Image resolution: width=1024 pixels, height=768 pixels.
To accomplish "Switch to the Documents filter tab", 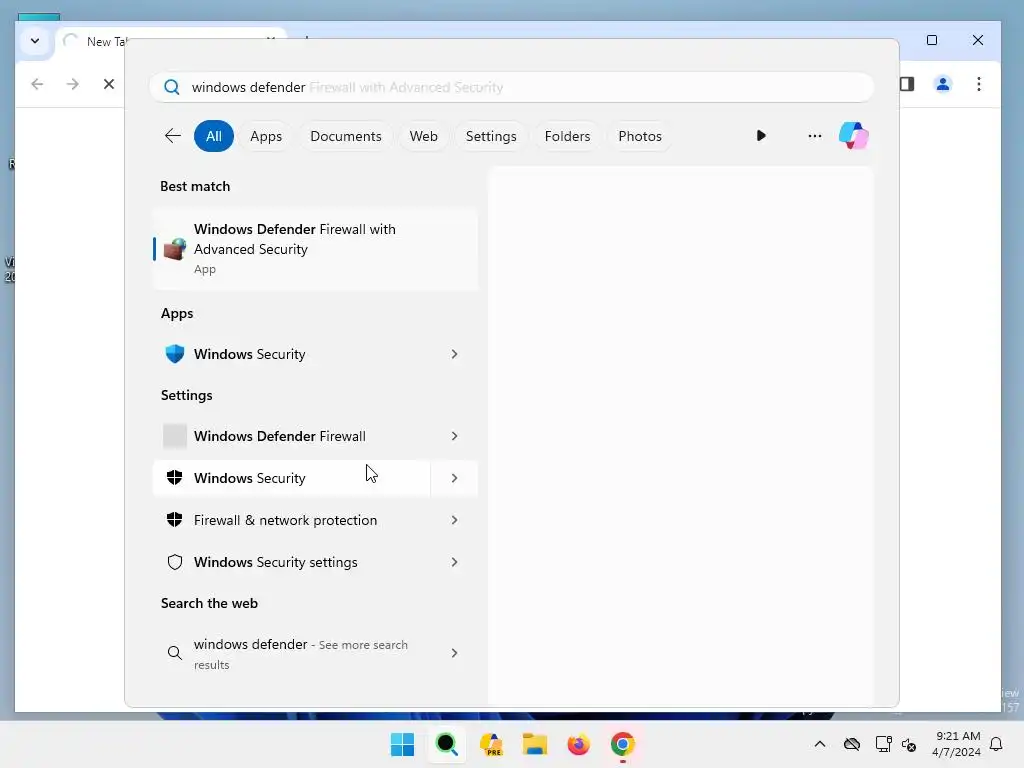I will pyautogui.click(x=345, y=136).
